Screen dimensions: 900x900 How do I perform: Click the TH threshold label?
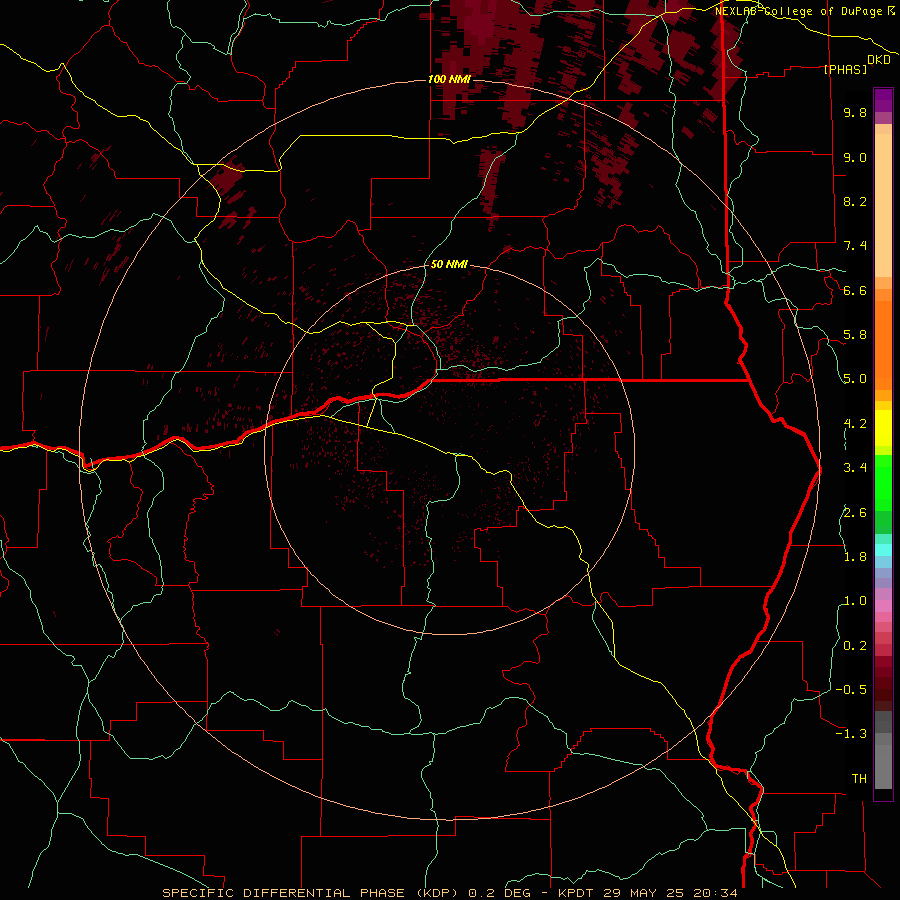pos(859,779)
